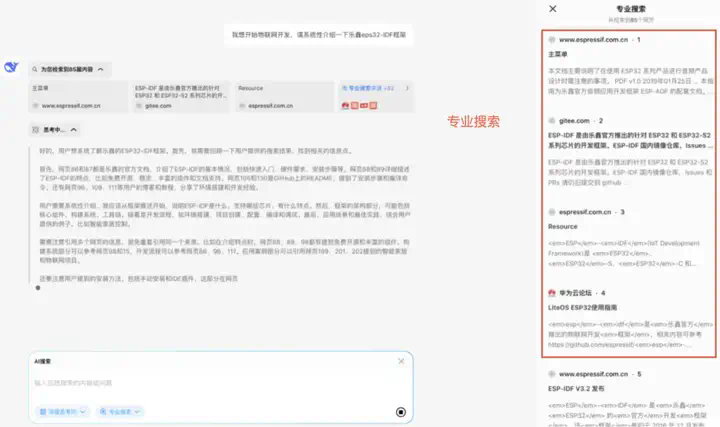Open result 3 title Resource
Screen dimensions: 720x427
pos(563,227)
